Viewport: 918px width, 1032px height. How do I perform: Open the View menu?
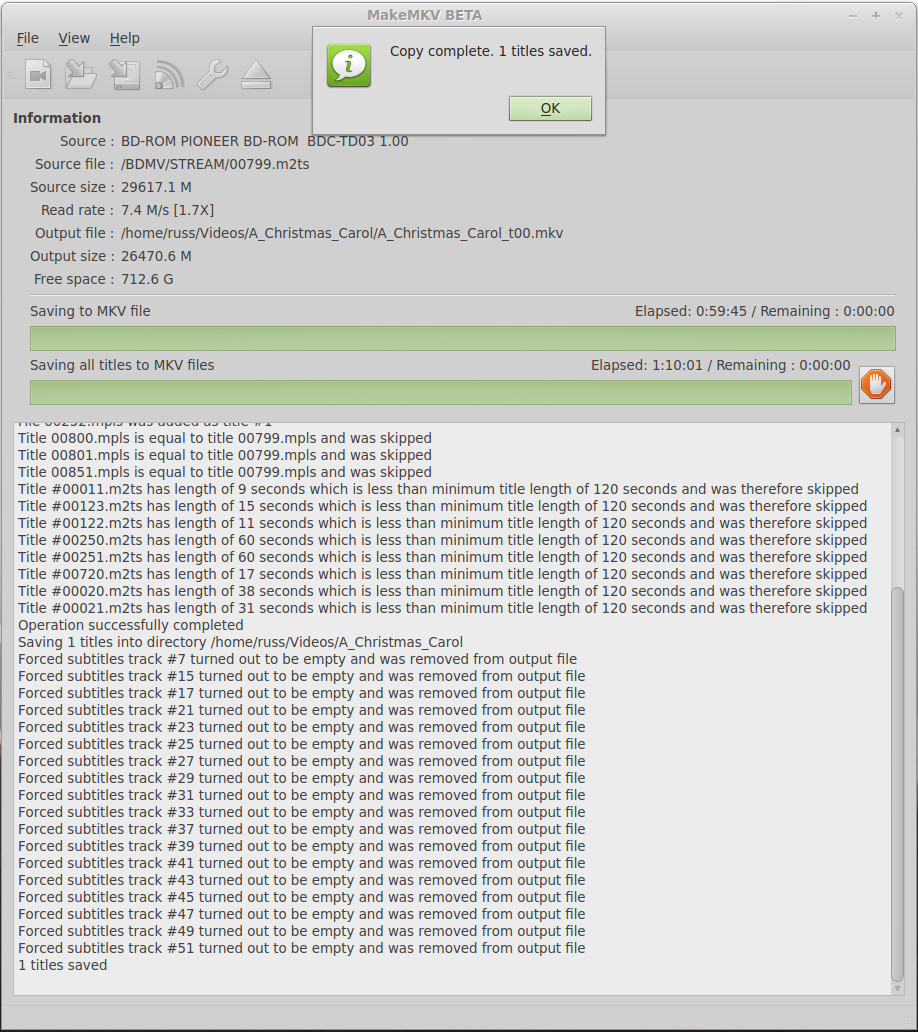point(74,38)
